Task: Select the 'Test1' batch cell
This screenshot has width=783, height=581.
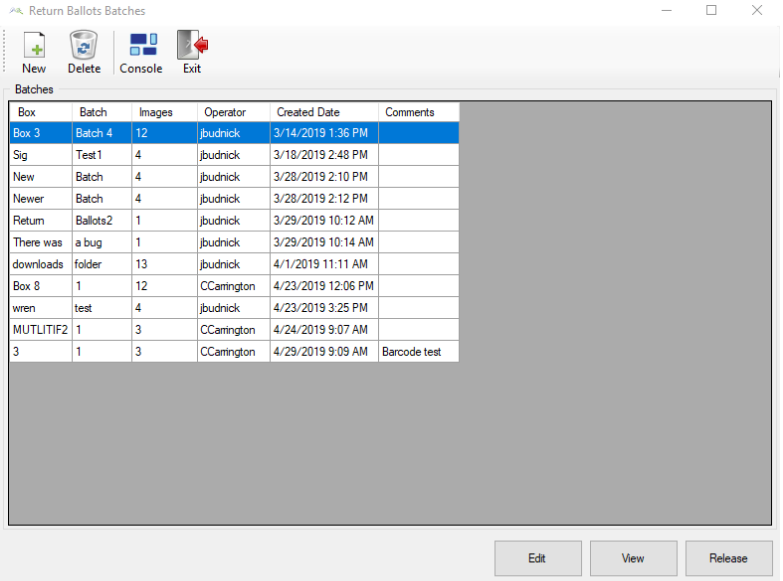Action: [102, 155]
